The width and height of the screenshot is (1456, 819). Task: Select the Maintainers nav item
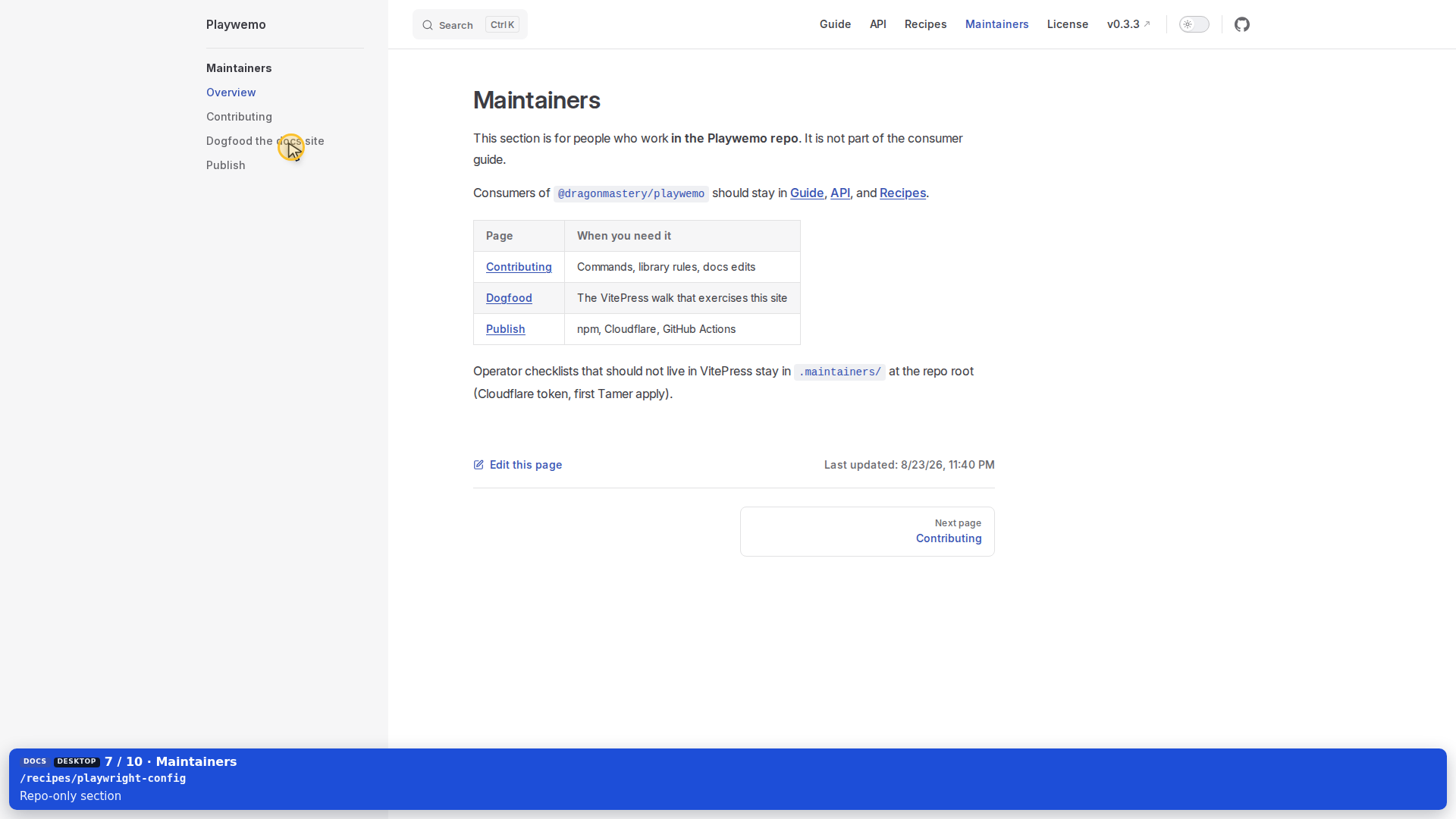coord(996,24)
